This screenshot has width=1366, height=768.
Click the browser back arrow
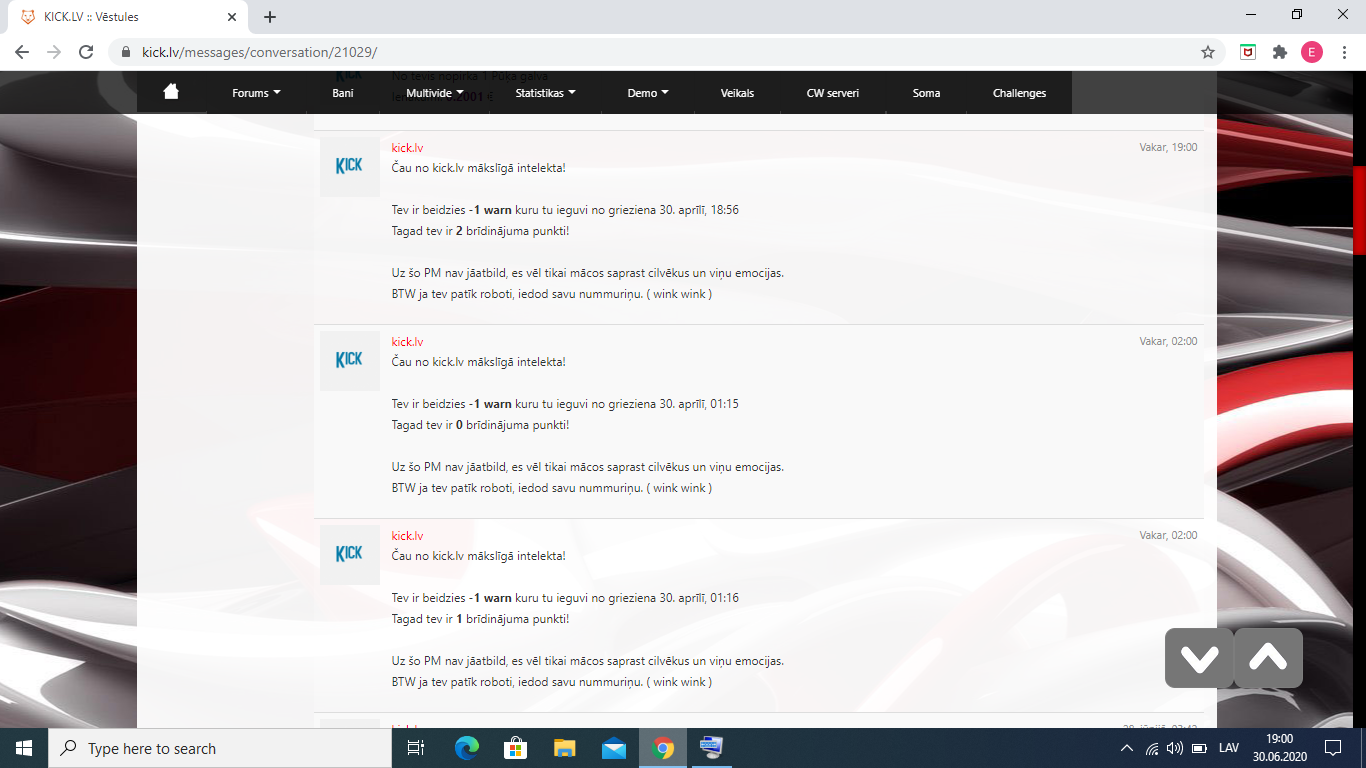tap(22, 52)
